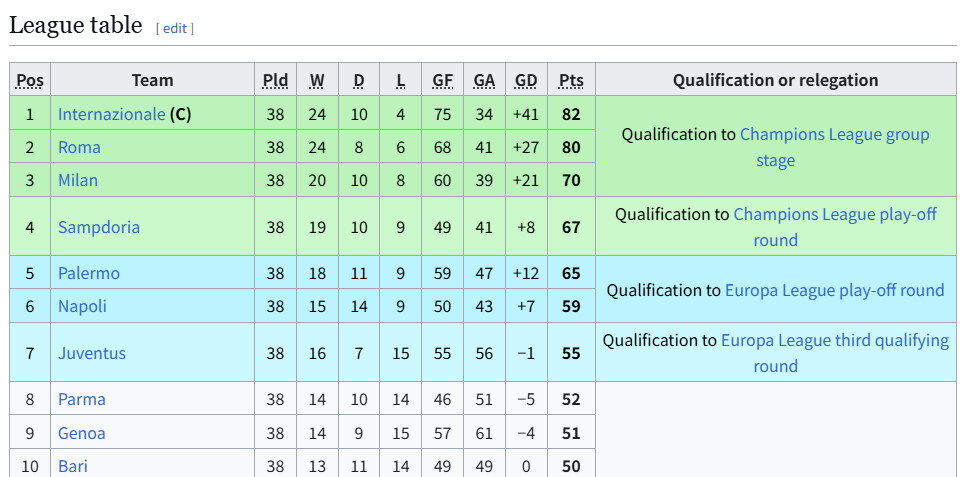Go to the Sampdoria team page
Image resolution: width=967 pixels, height=477 pixels.
[99, 227]
